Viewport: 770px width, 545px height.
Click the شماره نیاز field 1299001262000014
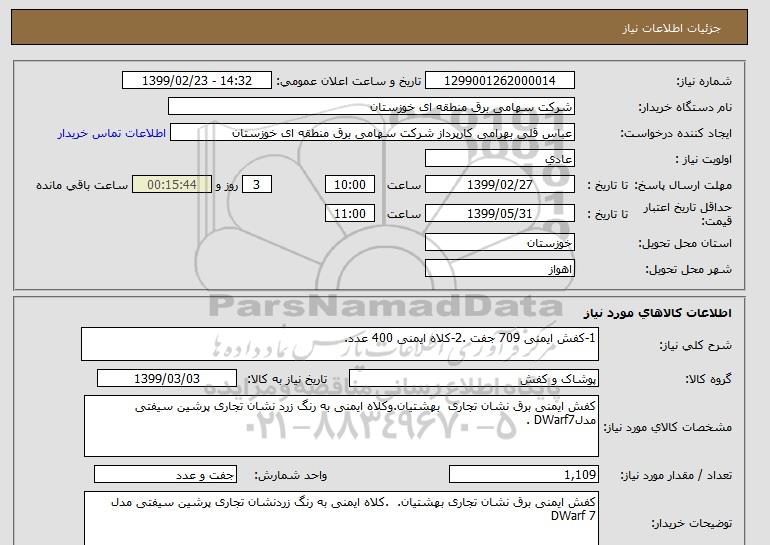(x=502, y=80)
